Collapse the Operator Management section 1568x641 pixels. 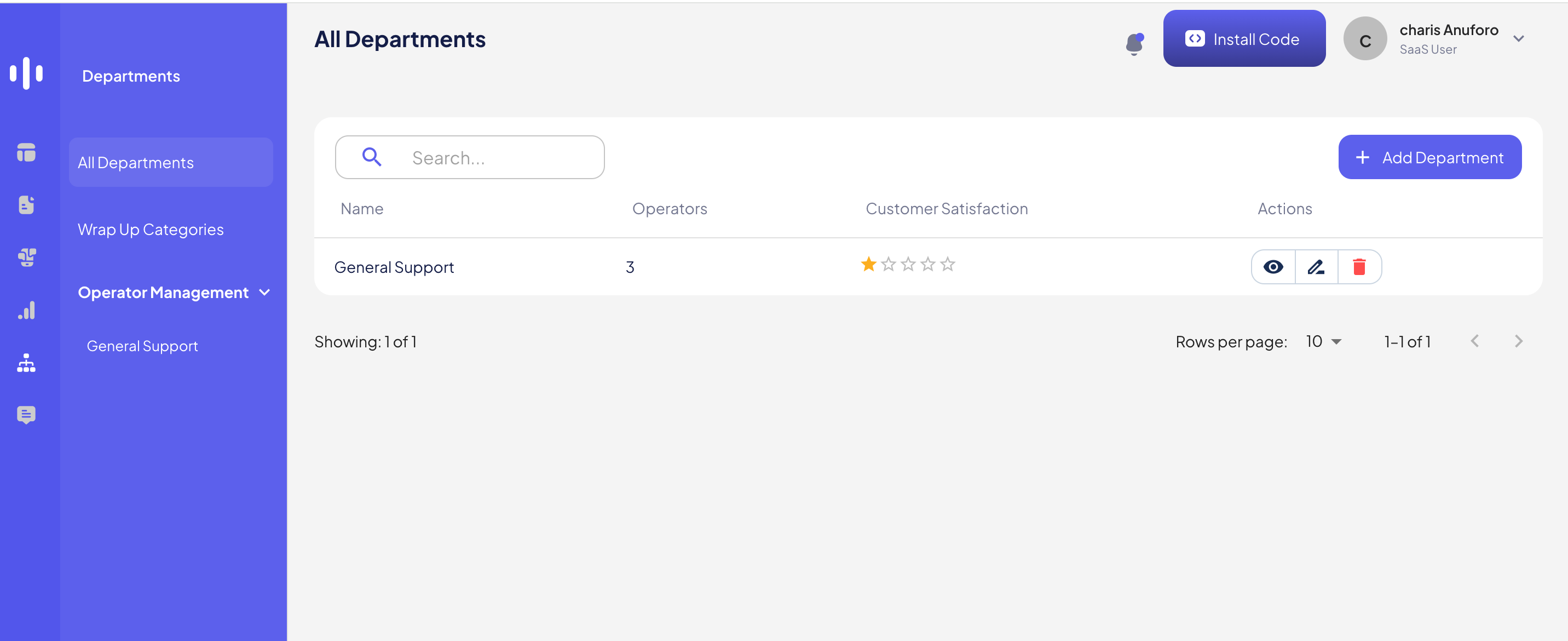(264, 293)
